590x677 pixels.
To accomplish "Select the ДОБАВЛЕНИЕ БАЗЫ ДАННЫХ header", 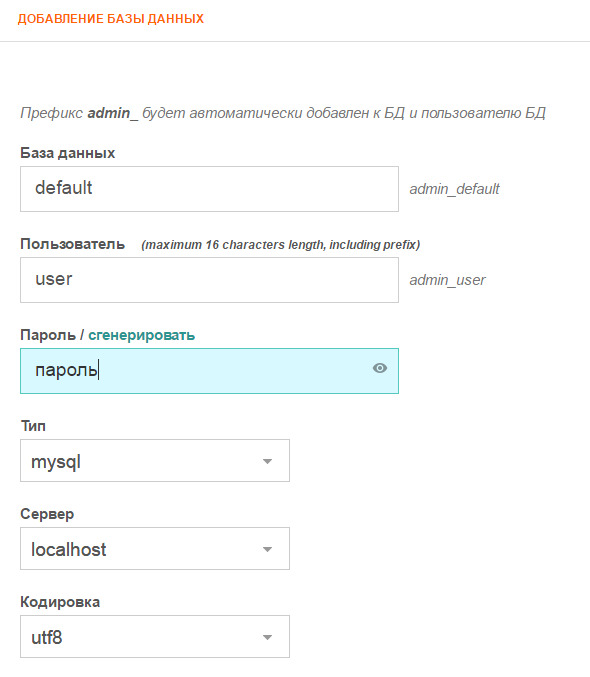I will point(111,19).
